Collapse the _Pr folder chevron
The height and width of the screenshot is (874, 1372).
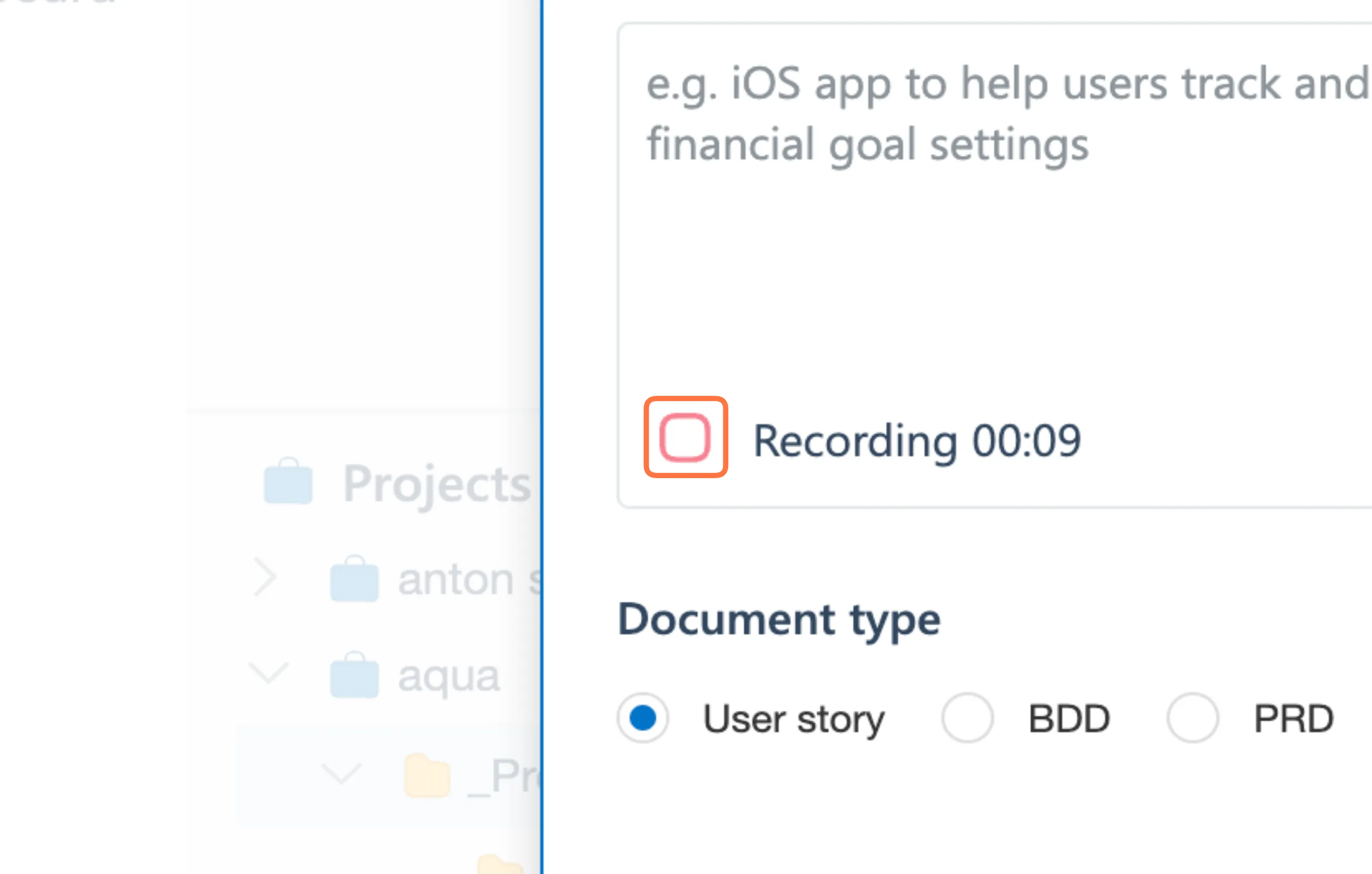[341, 773]
